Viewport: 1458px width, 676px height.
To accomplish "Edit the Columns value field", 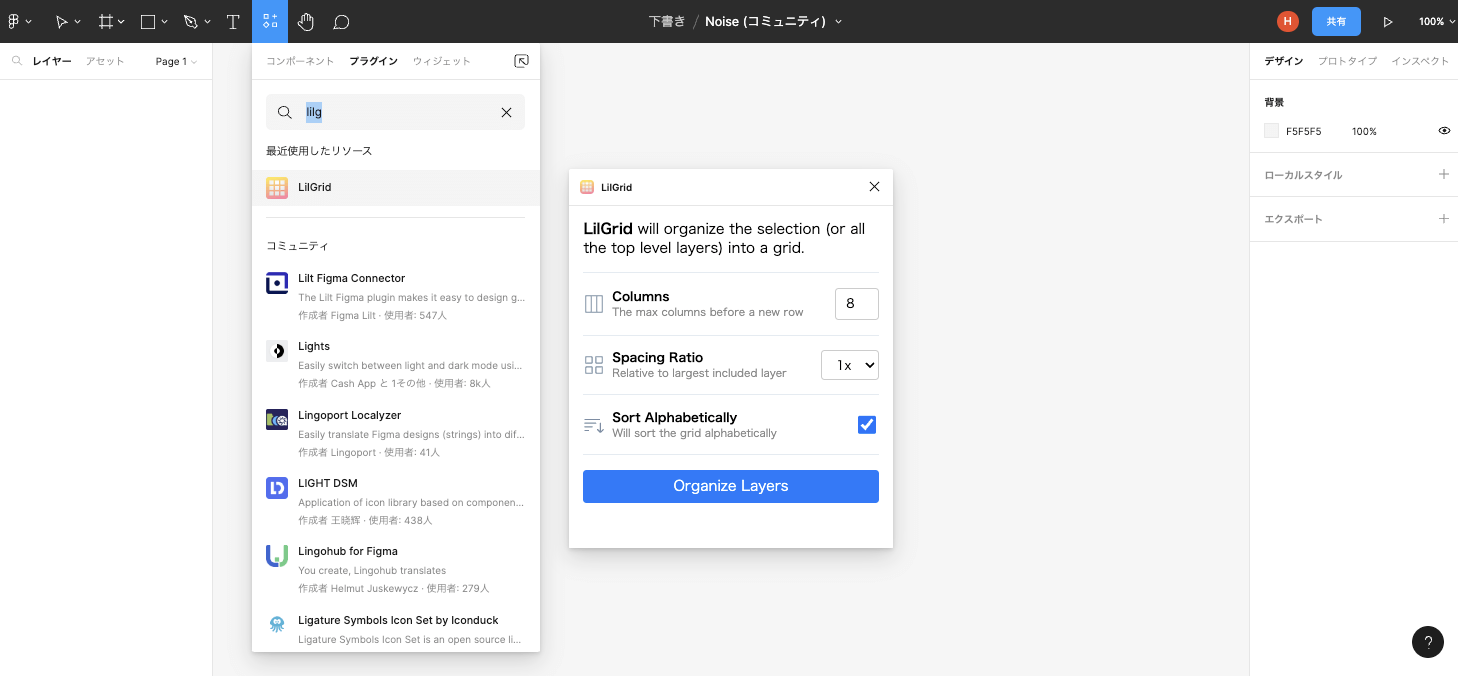I will [x=857, y=304].
